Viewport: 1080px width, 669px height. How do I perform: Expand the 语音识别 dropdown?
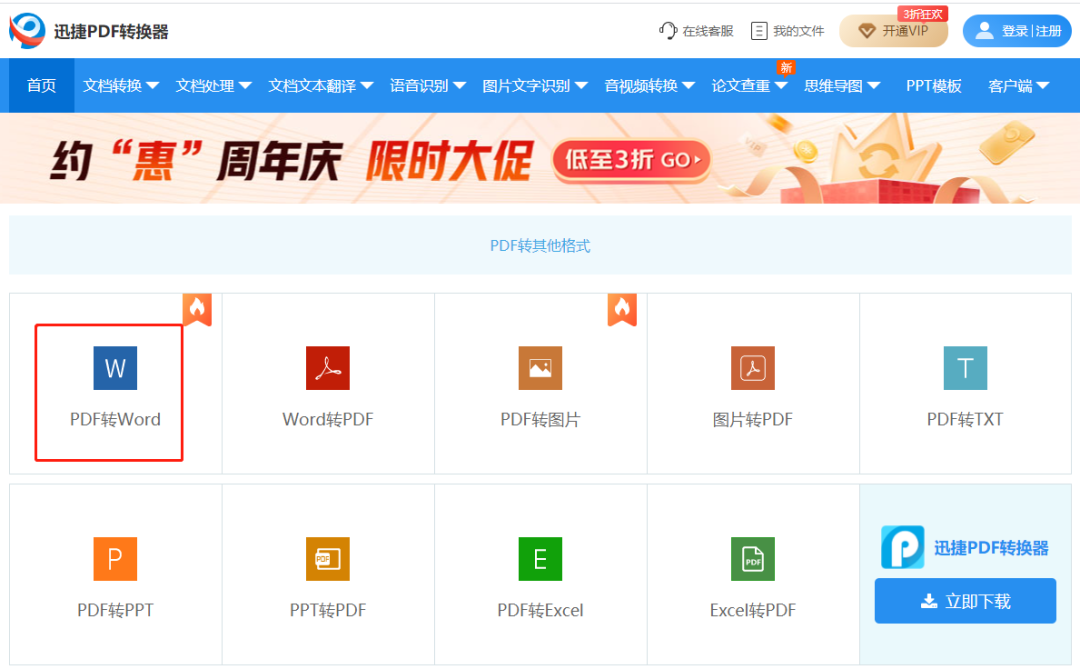point(428,85)
